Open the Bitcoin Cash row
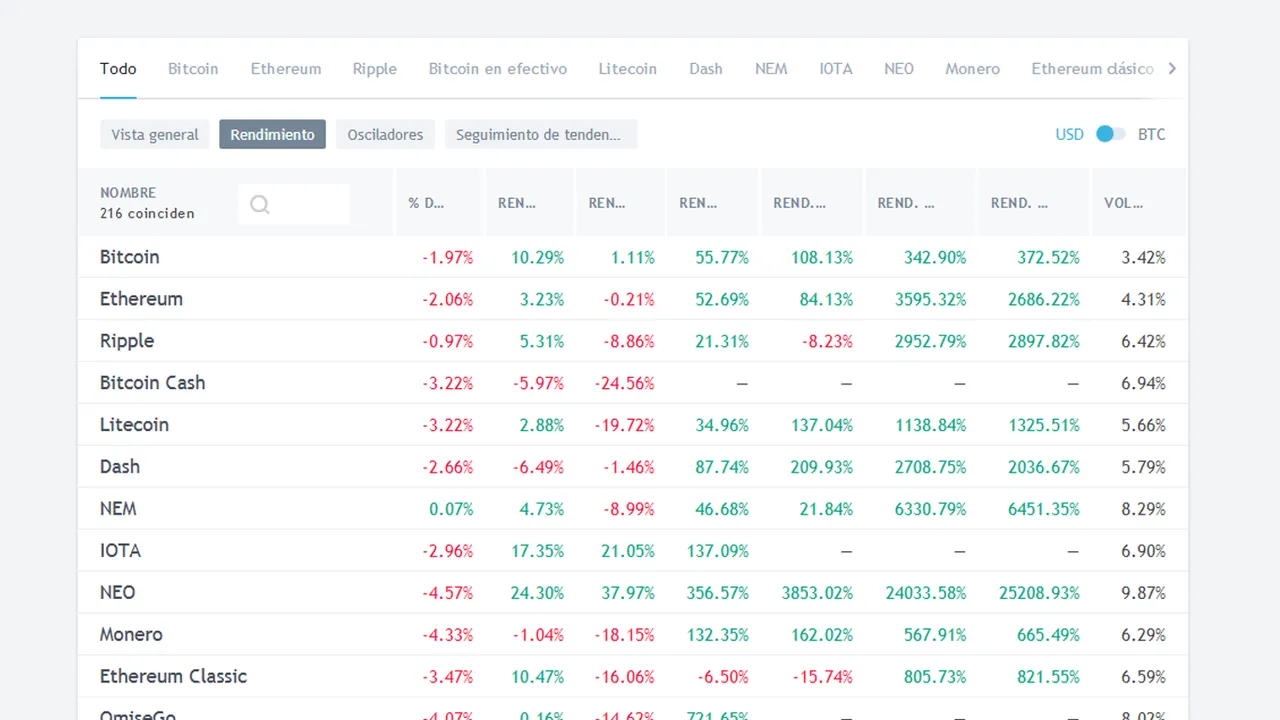 633,383
